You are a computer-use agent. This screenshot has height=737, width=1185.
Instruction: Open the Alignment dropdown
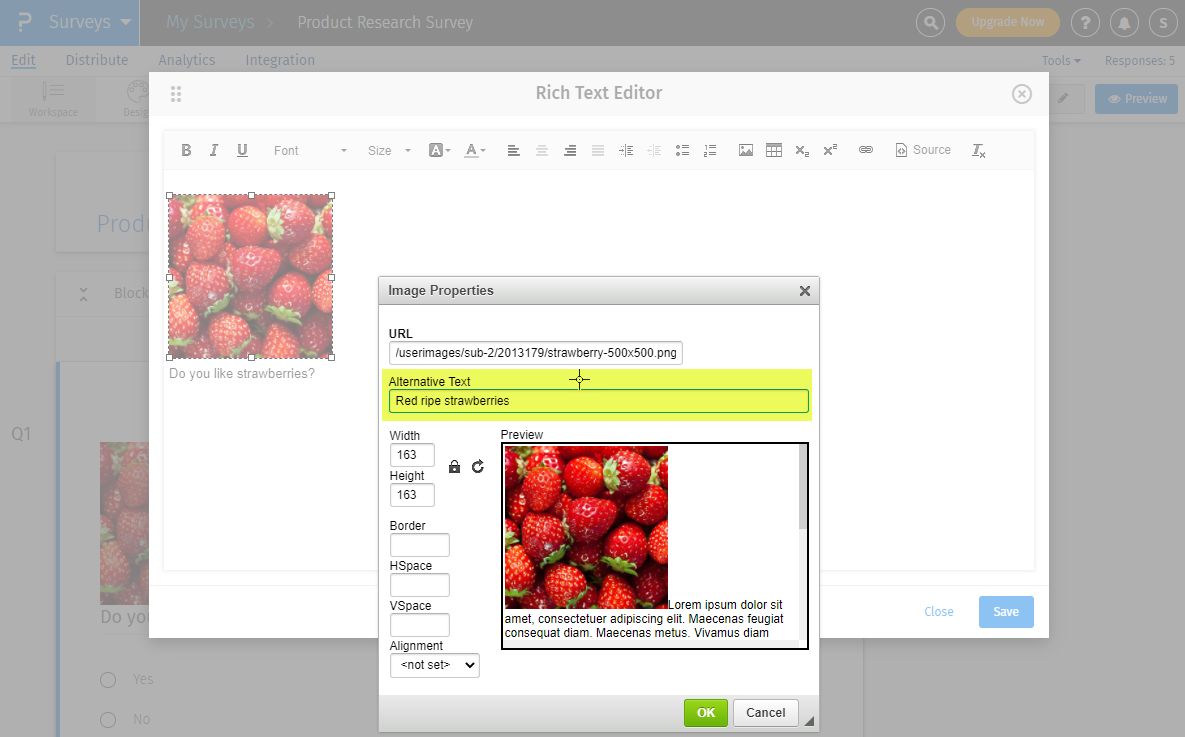[x=435, y=665]
